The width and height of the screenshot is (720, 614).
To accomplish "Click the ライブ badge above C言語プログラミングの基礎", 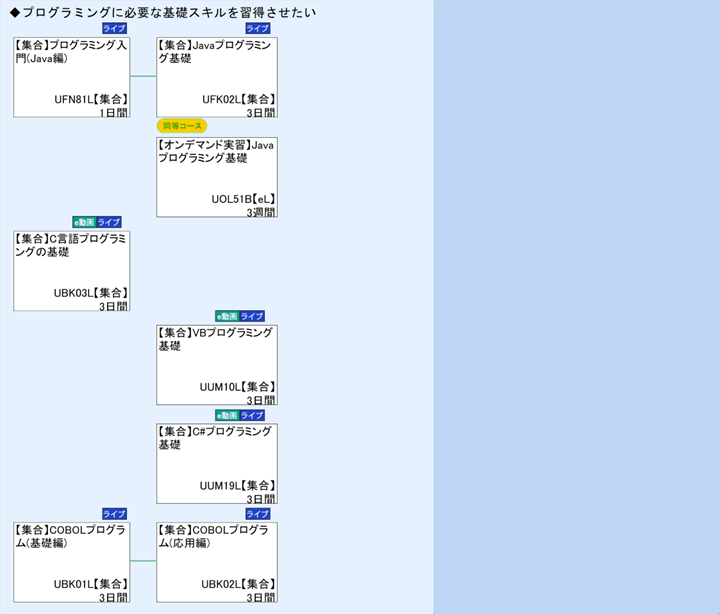I will (x=109, y=222).
